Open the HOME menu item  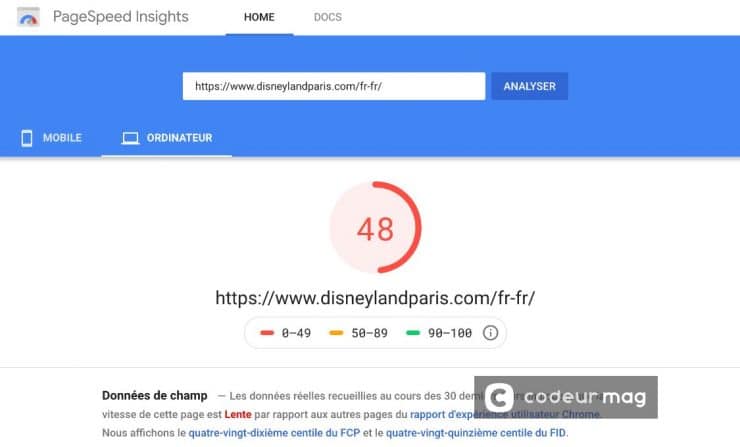click(x=259, y=17)
